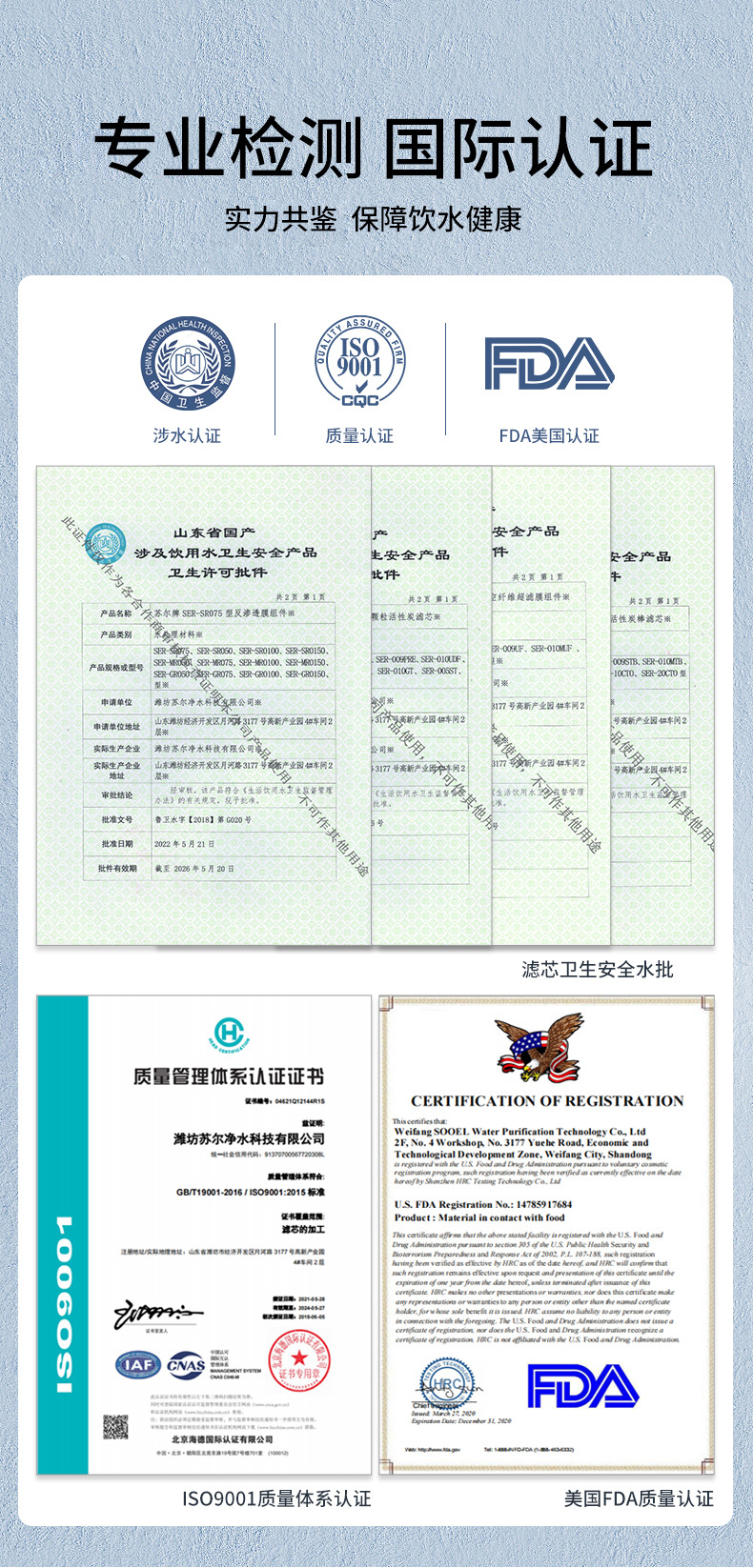Screen dimensions: 753x1568
Task: Click the heading CERTIFICATION OF REGISTRATION
Action: pyautogui.click(x=547, y=1100)
